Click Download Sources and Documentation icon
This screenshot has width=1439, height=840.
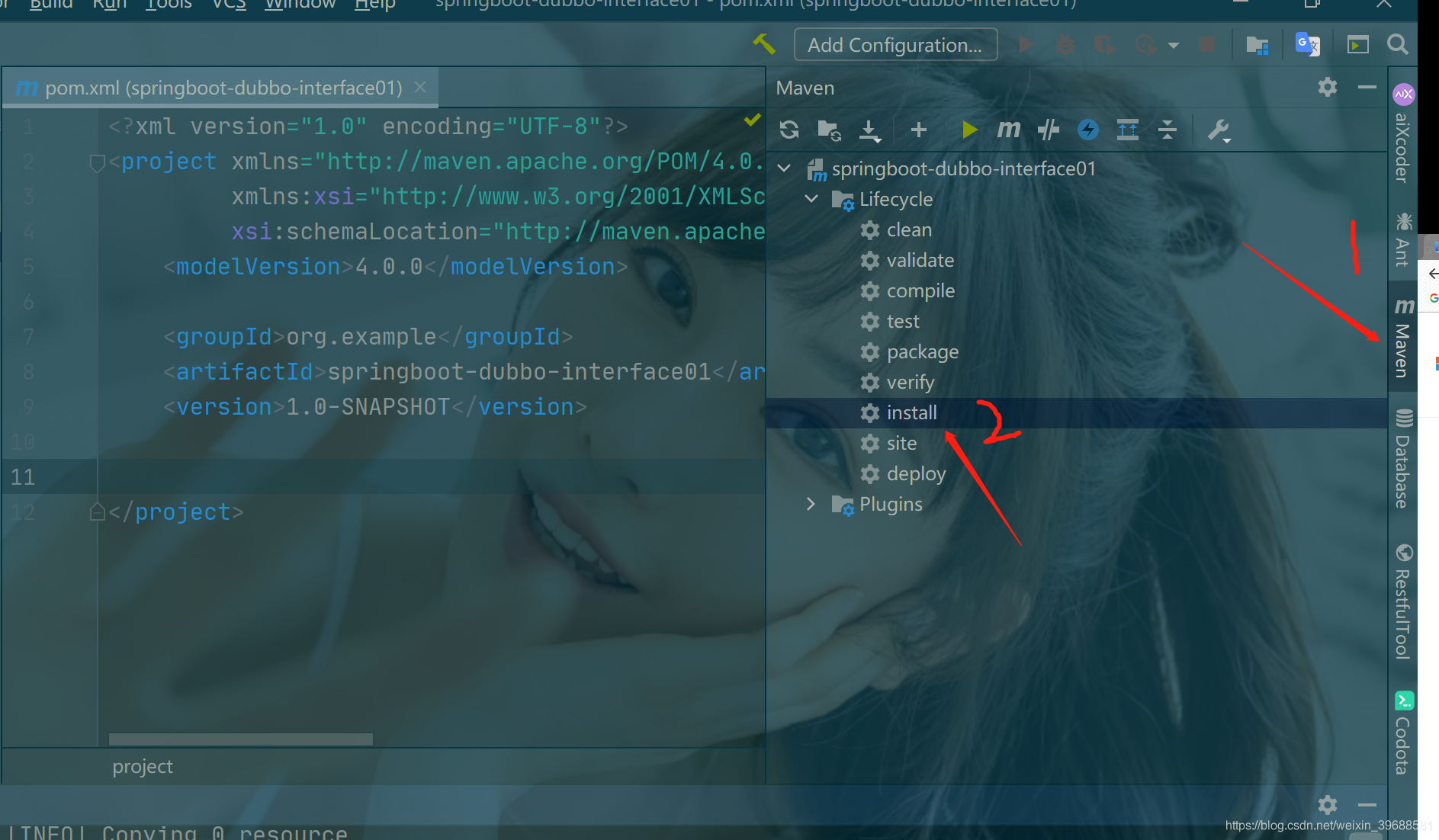pos(870,130)
